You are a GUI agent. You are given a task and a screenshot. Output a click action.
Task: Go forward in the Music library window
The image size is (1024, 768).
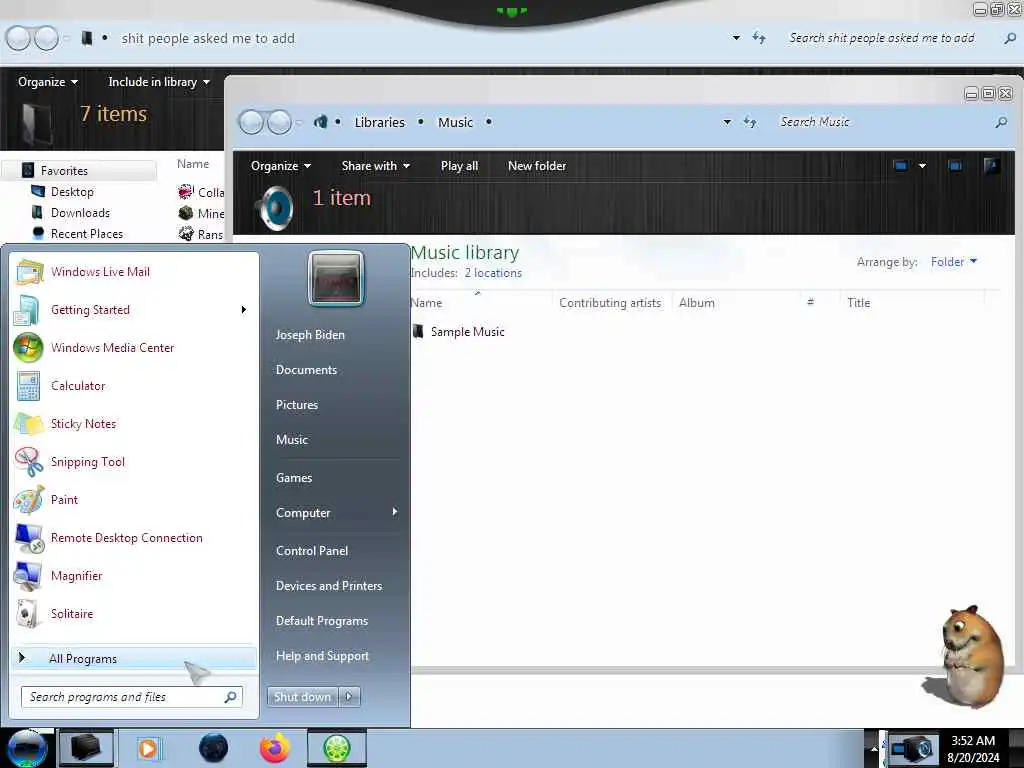click(x=280, y=122)
